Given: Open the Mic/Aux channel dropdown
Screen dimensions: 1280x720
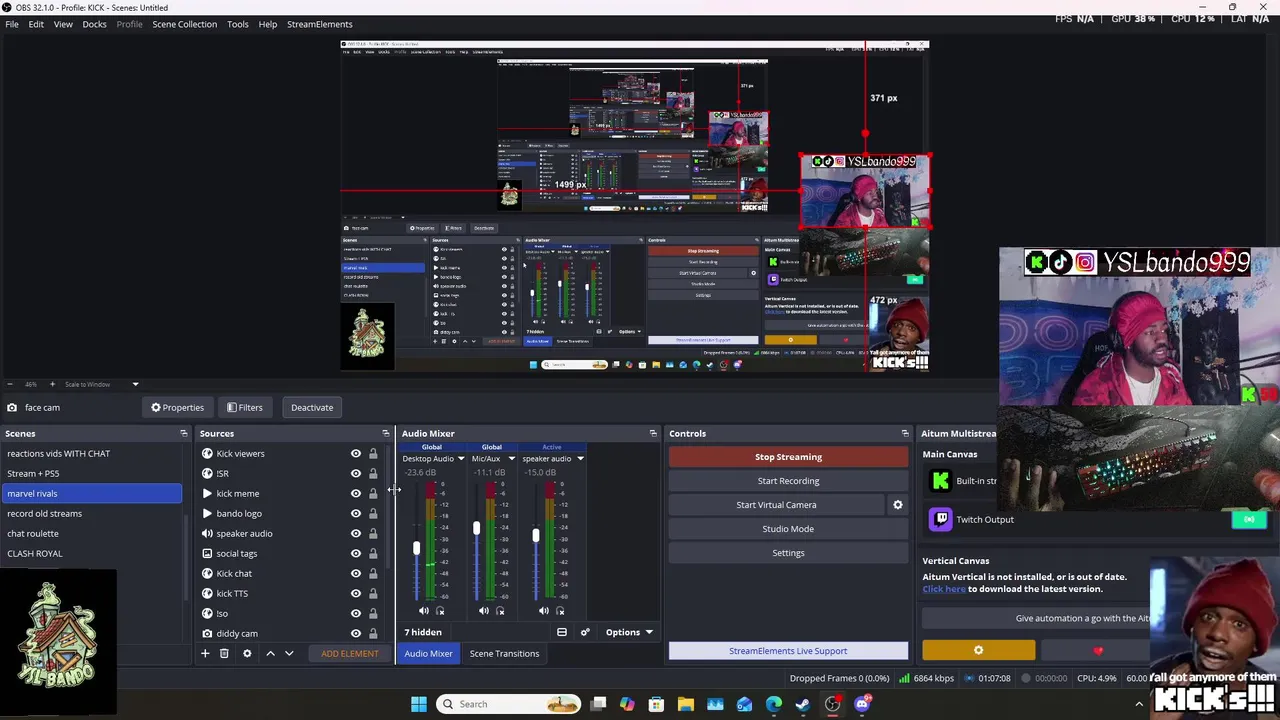Looking at the screenshot, I should 511,459.
